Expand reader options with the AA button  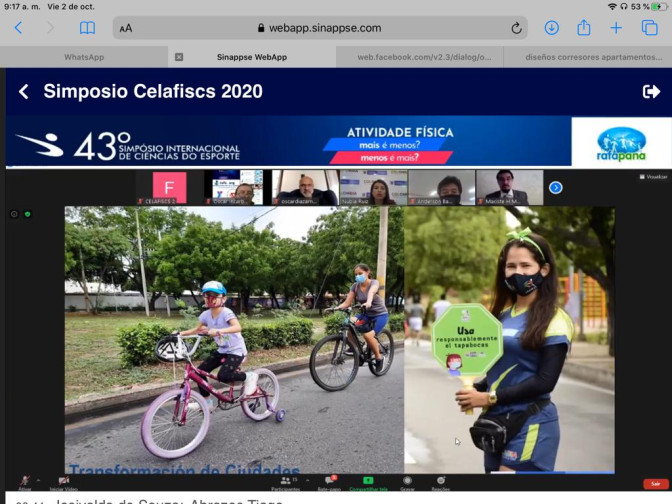pos(126,29)
